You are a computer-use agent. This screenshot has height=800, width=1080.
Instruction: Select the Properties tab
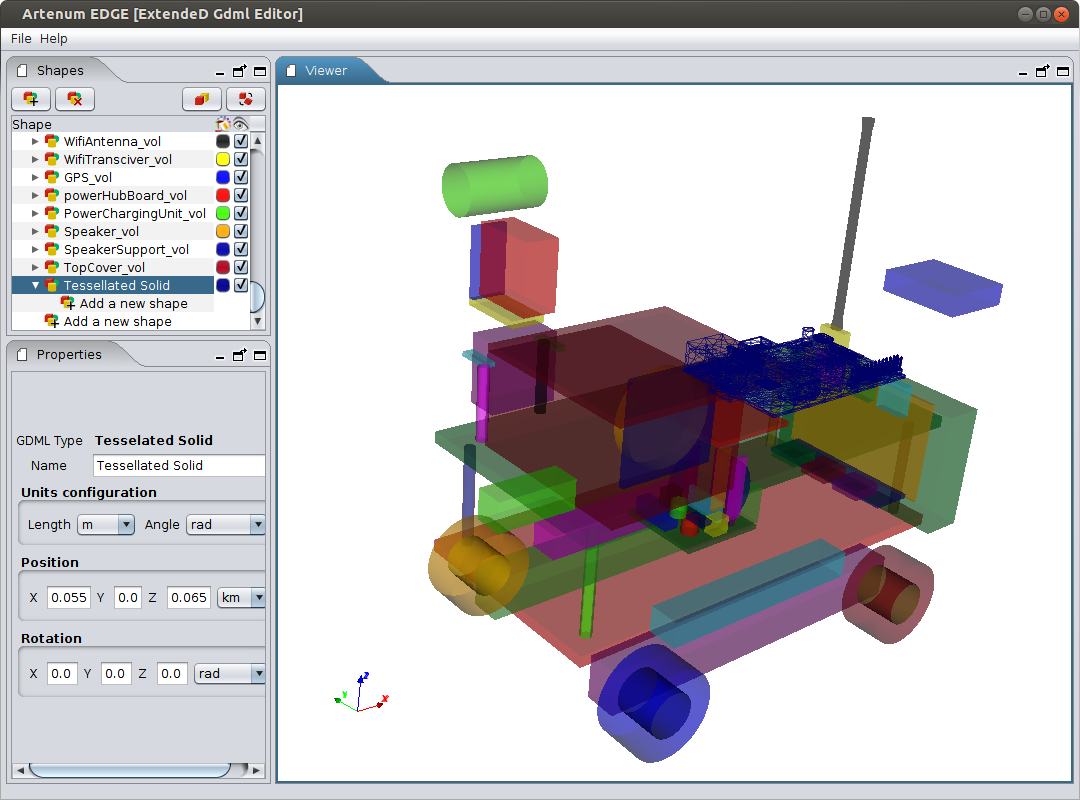point(69,354)
